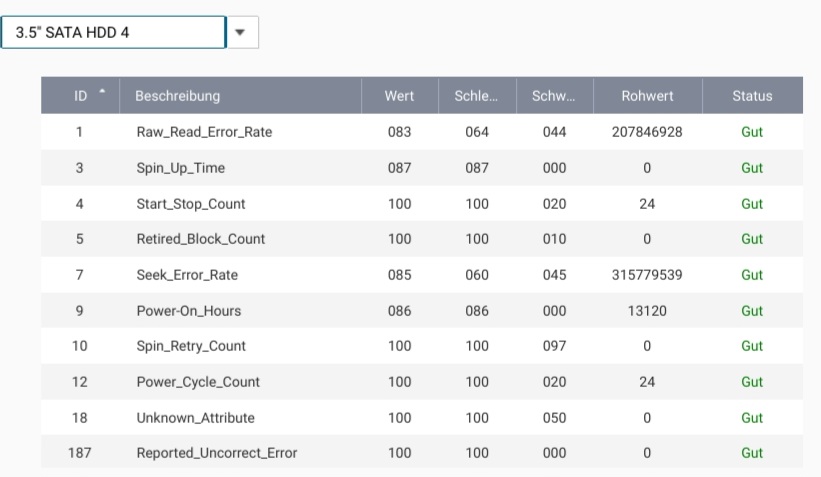Select the Power-On_Hours row
Viewport: 821px width, 477px height.
[189, 311]
